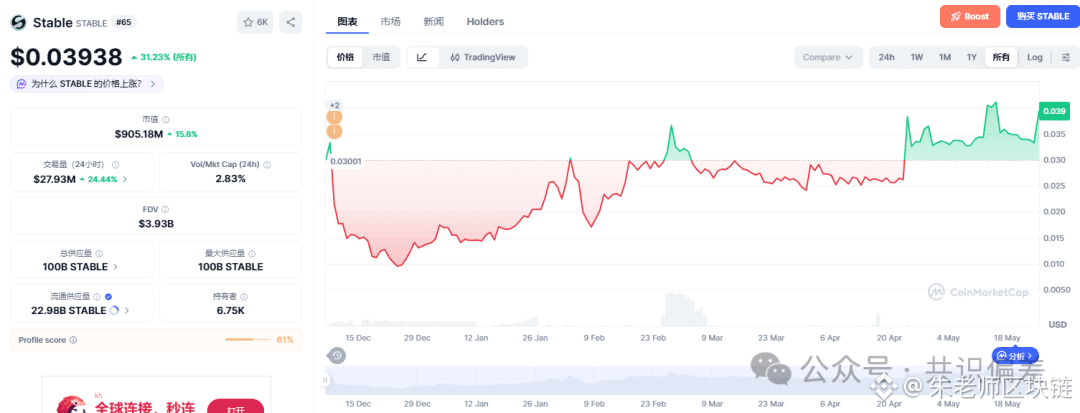The image size is (1080, 413).
Task: Click the 分析 button icon
Action: [x=1015, y=356]
